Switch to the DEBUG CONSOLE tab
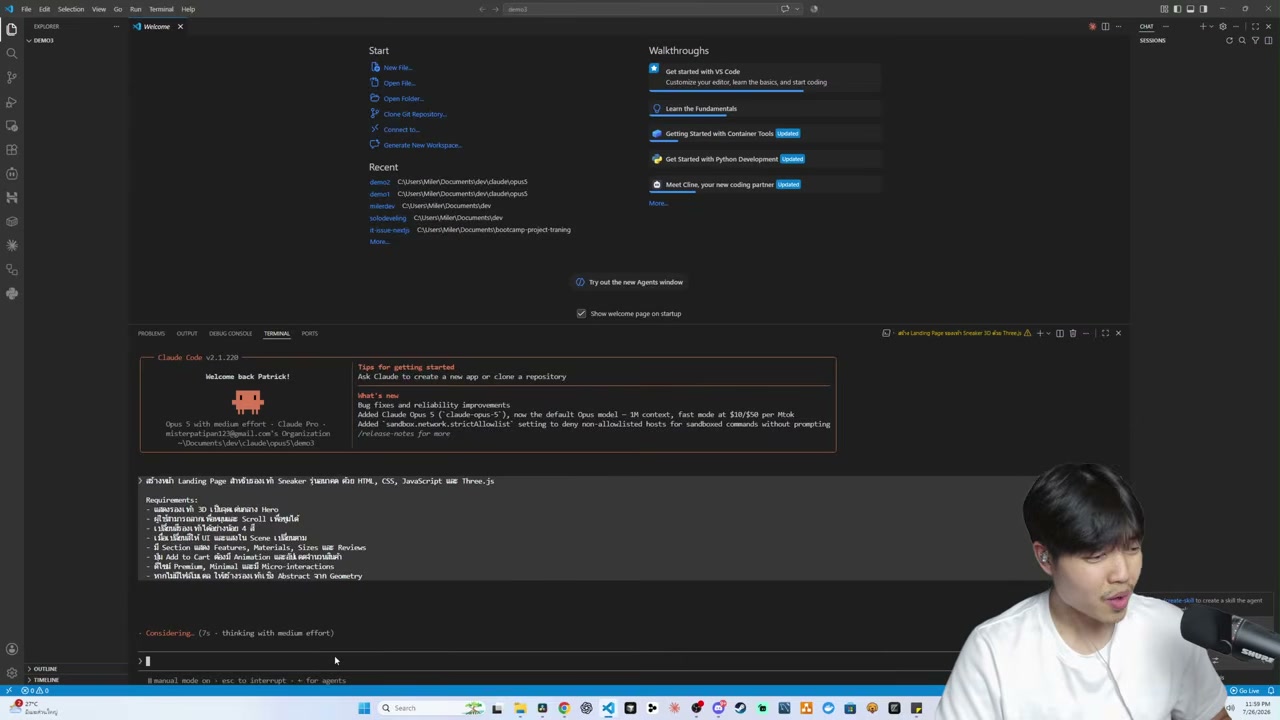Viewport: 1280px width, 720px height. [x=230, y=333]
